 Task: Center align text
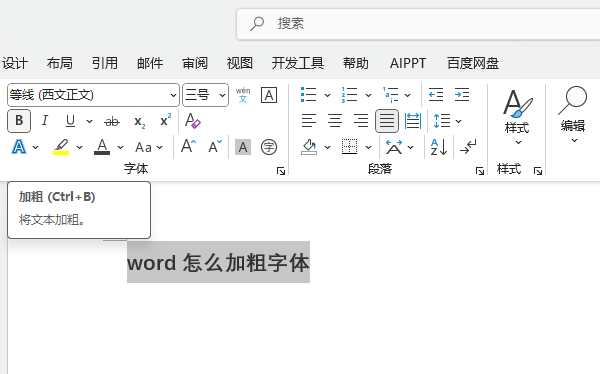click(x=335, y=121)
